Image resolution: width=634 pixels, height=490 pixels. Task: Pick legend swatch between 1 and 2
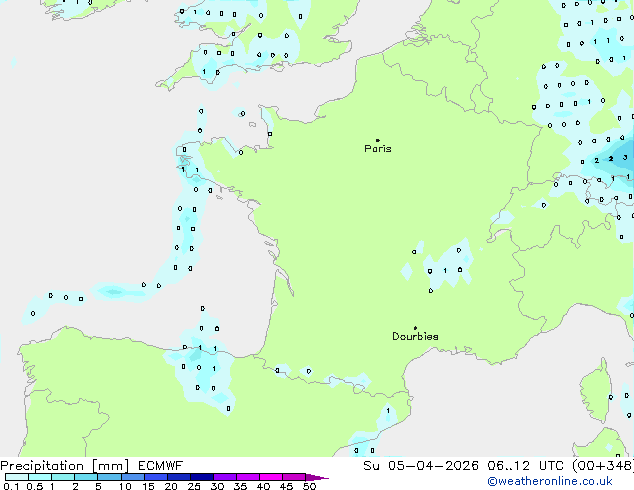[x=63, y=477]
